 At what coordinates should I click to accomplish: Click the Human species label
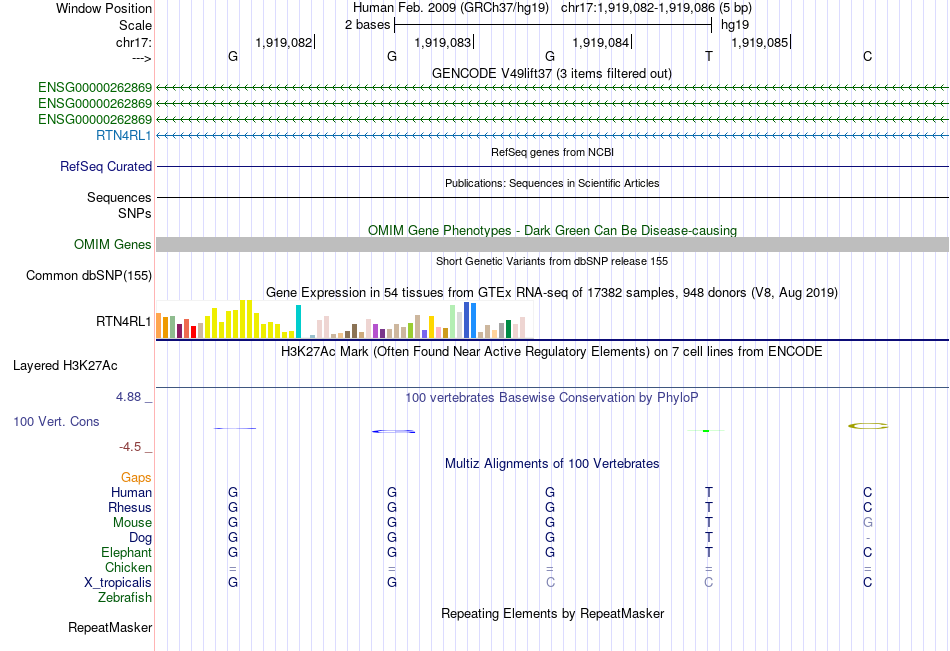click(x=131, y=492)
